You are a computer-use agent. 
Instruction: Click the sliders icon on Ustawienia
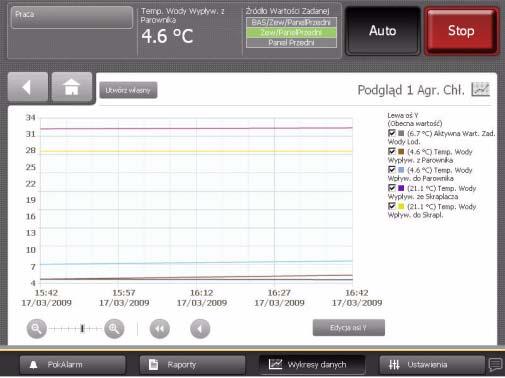coord(394,365)
